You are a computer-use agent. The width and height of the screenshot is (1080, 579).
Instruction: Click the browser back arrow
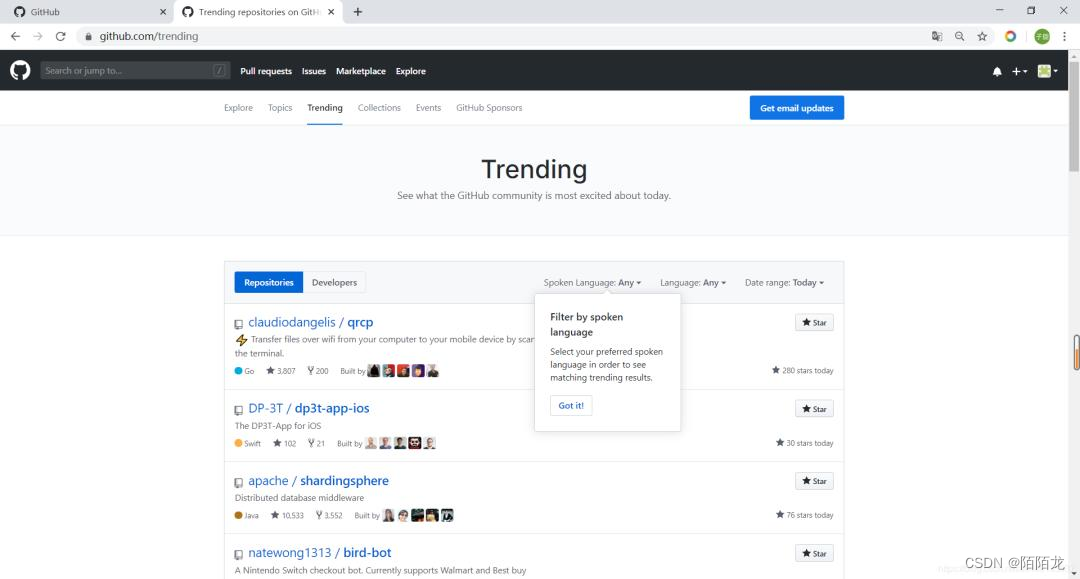pos(15,36)
